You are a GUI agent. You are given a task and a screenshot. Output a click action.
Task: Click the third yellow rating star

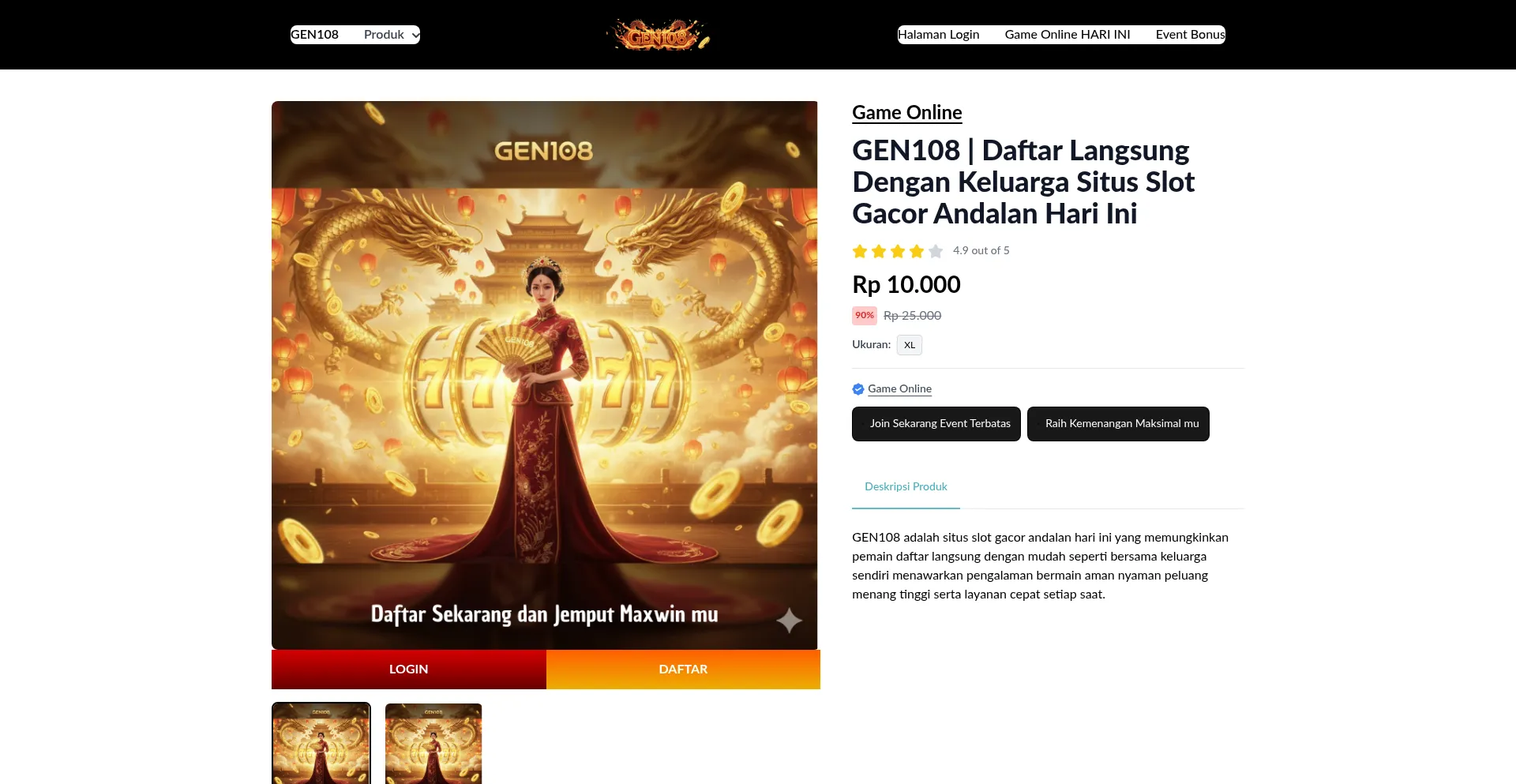[x=898, y=251]
